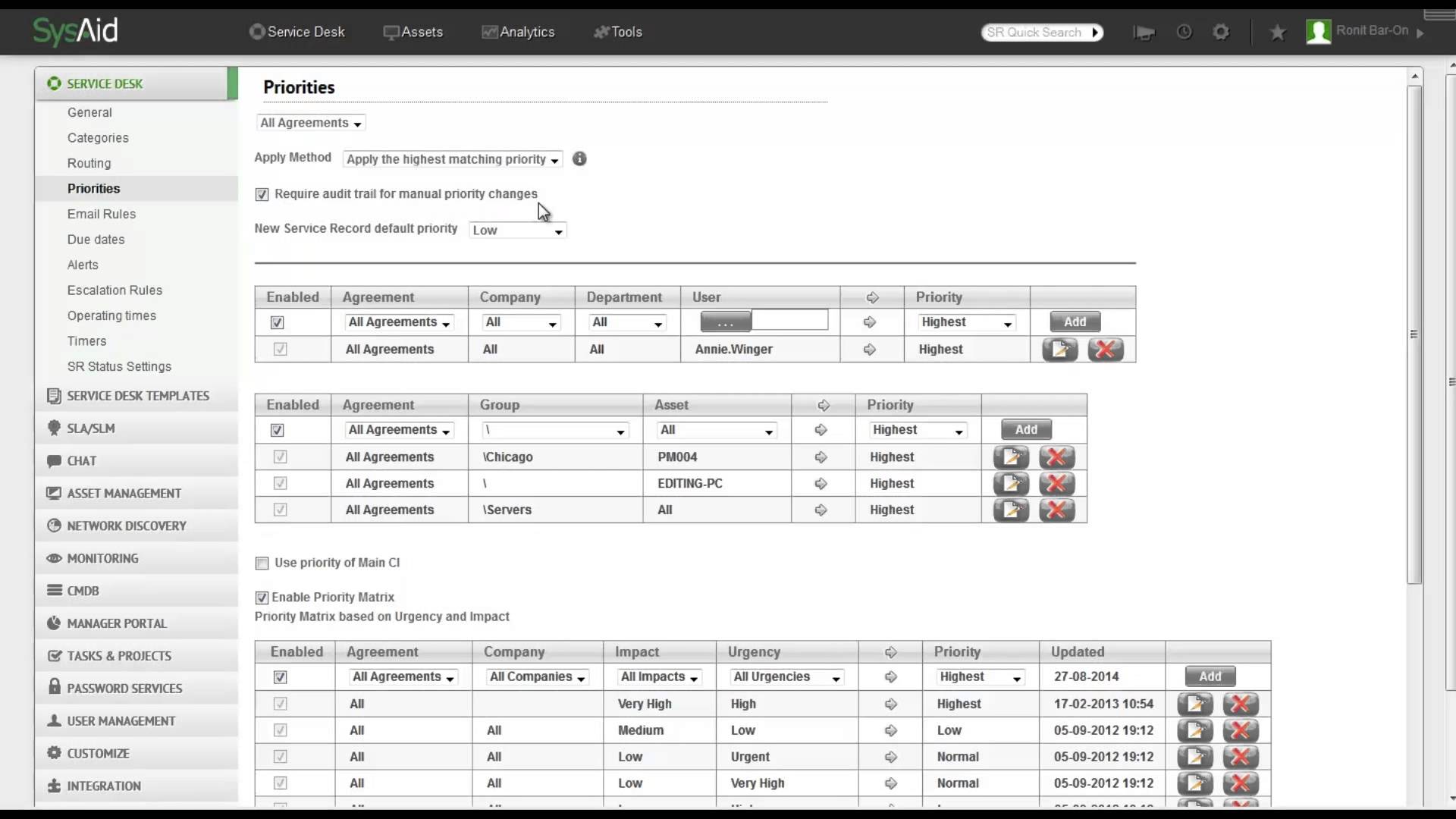Open the Assets menu
Screen dimensions: 1456x819
pyautogui.click(x=413, y=32)
